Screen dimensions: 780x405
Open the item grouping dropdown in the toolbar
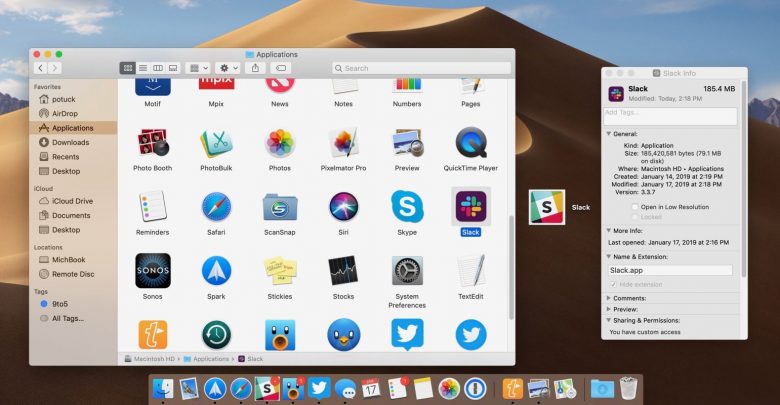pyautogui.click(x=198, y=68)
